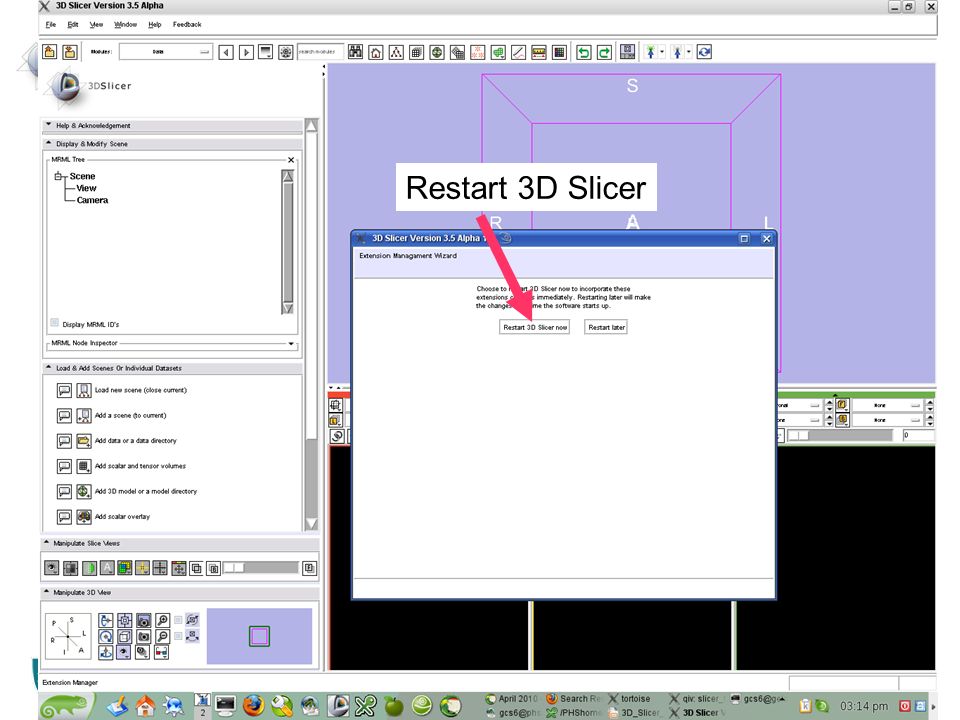Click the binoculars search icon in toolbar

(x=356, y=52)
